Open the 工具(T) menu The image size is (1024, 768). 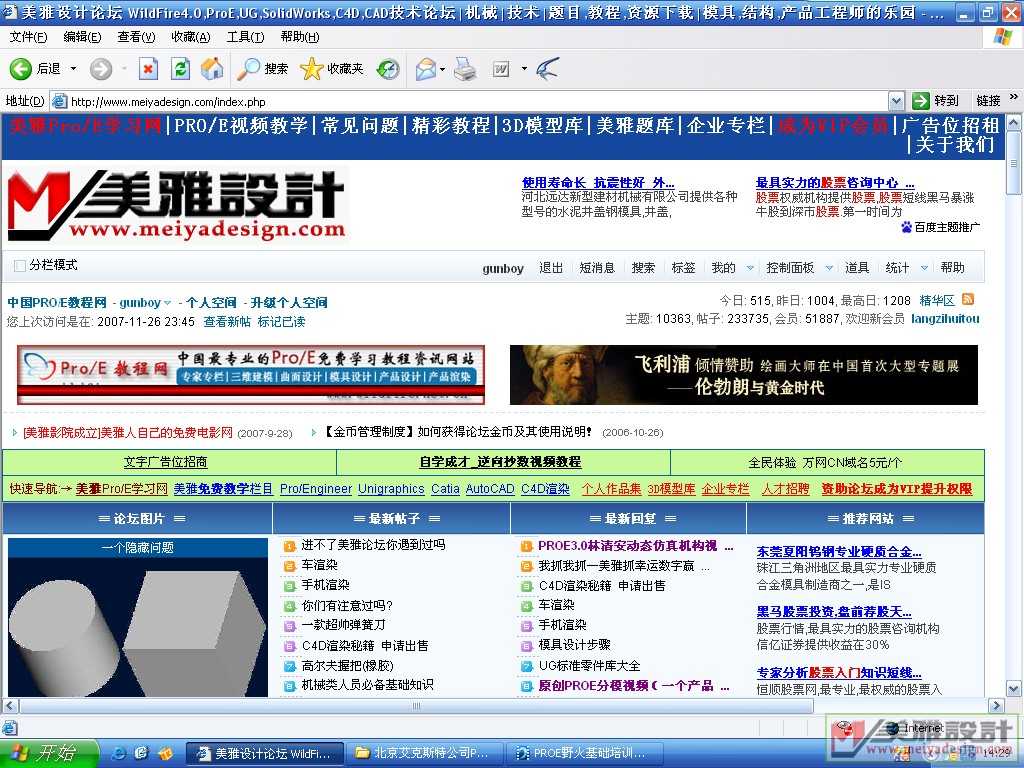(x=246, y=37)
